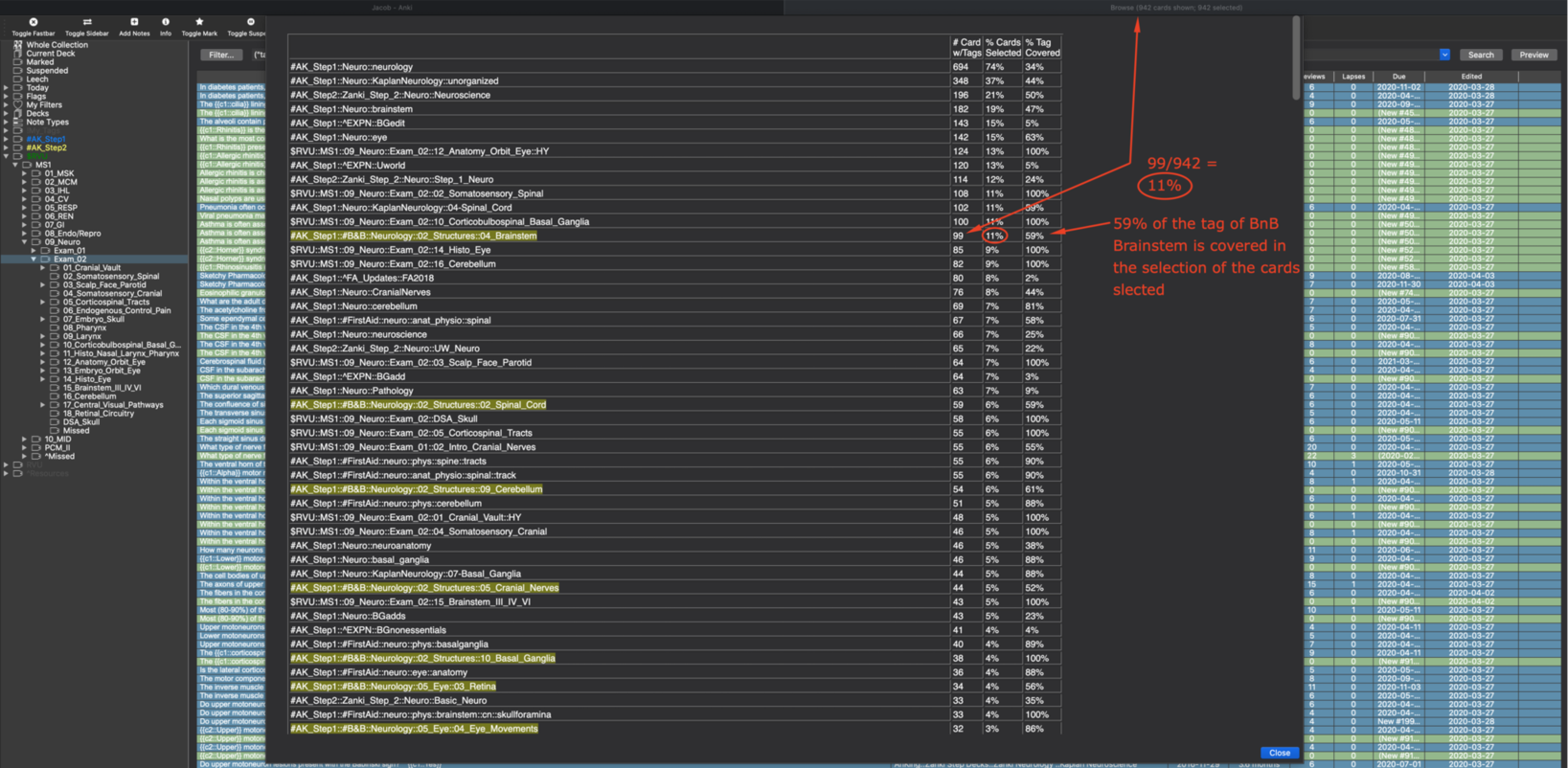The height and width of the screenshot is (768, 1568).
Task: Click the Toggle Fastbar toolbar icon
Action: point(33,21)
